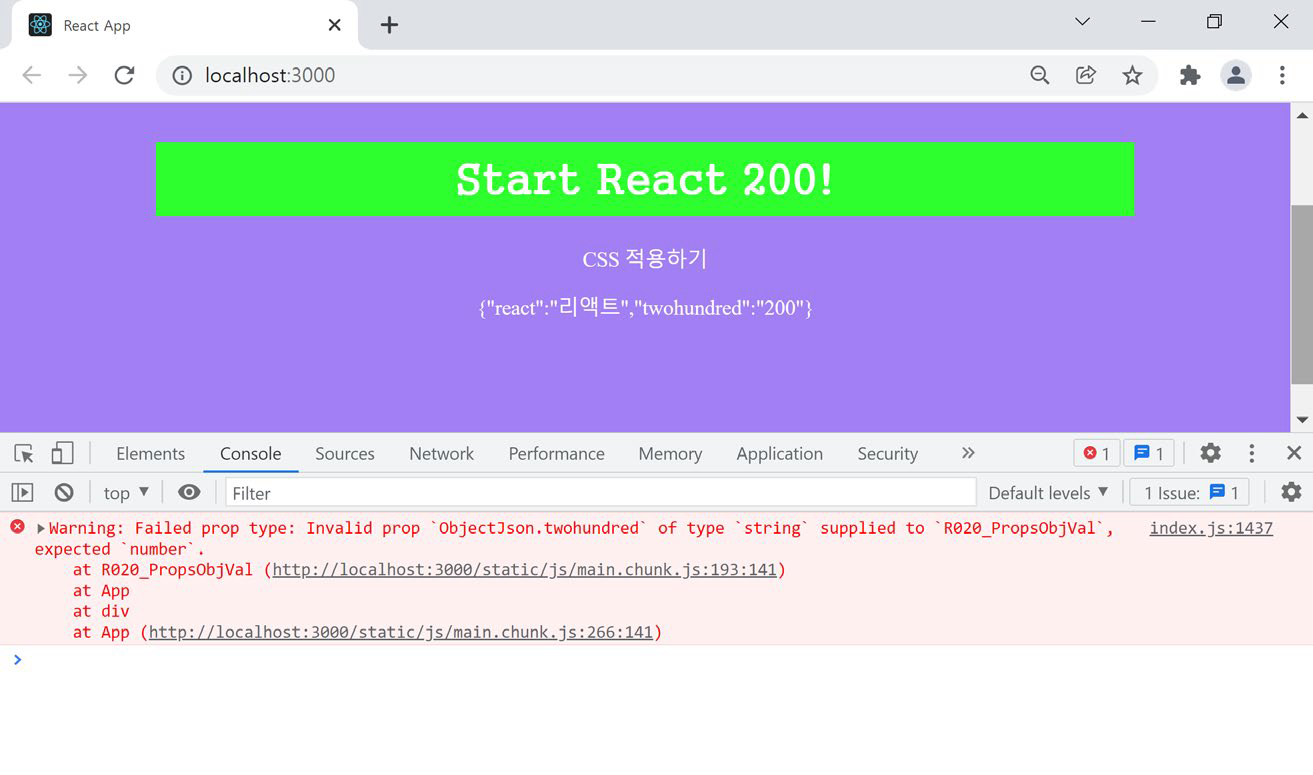Click the zoom magnifier icon in address bar

pyautogui.click(x=1040, y=75)
